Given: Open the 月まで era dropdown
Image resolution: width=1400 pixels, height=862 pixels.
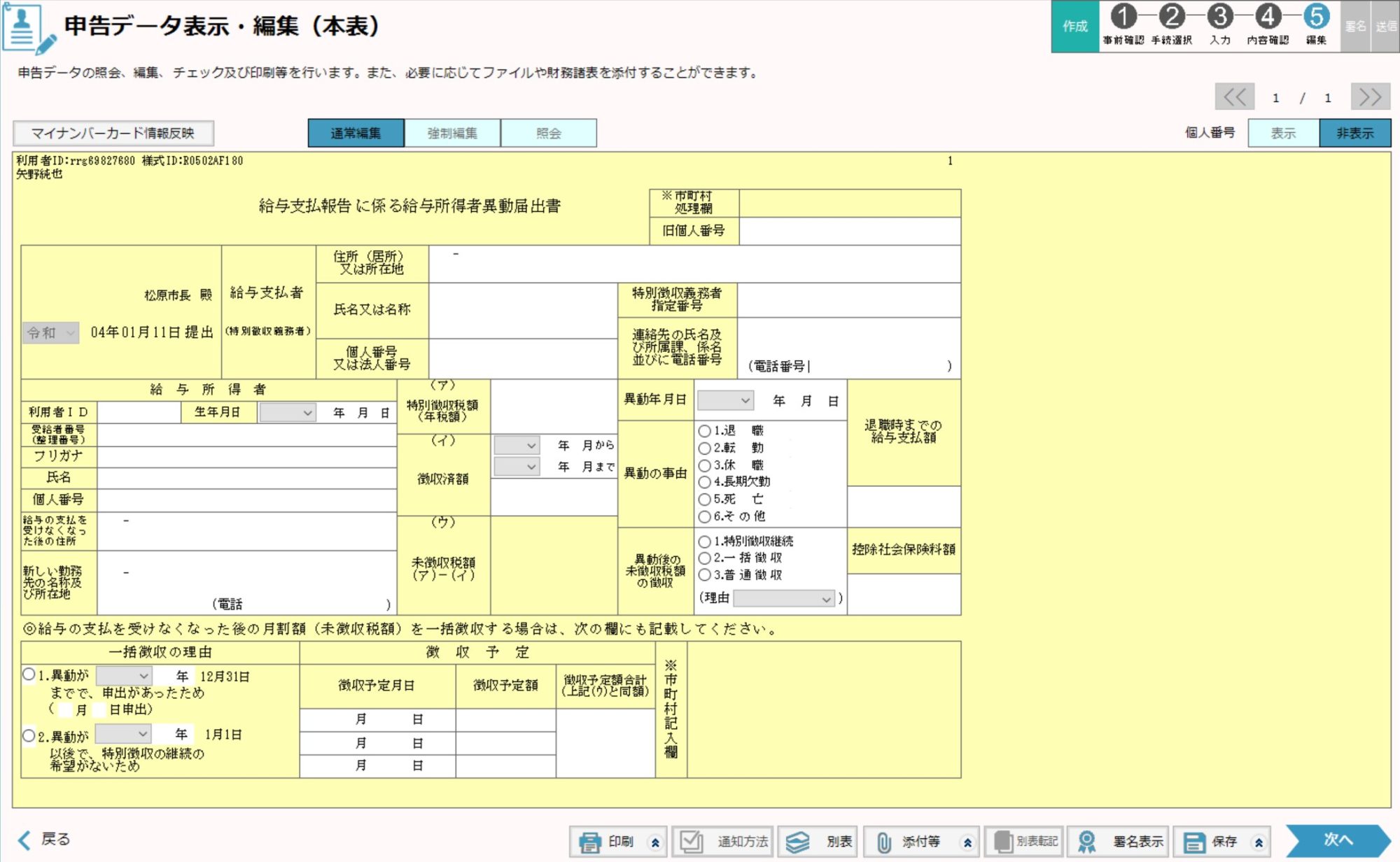Looking at the screenshot, I should point(517,467).
